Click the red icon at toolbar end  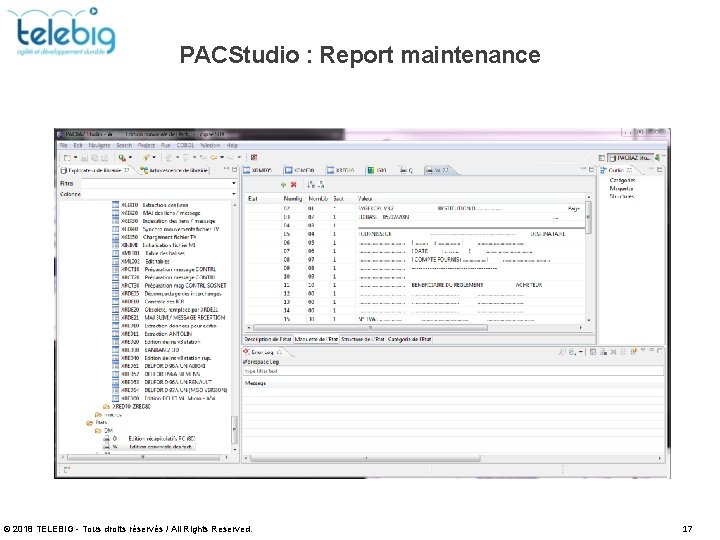click(253, 158)
